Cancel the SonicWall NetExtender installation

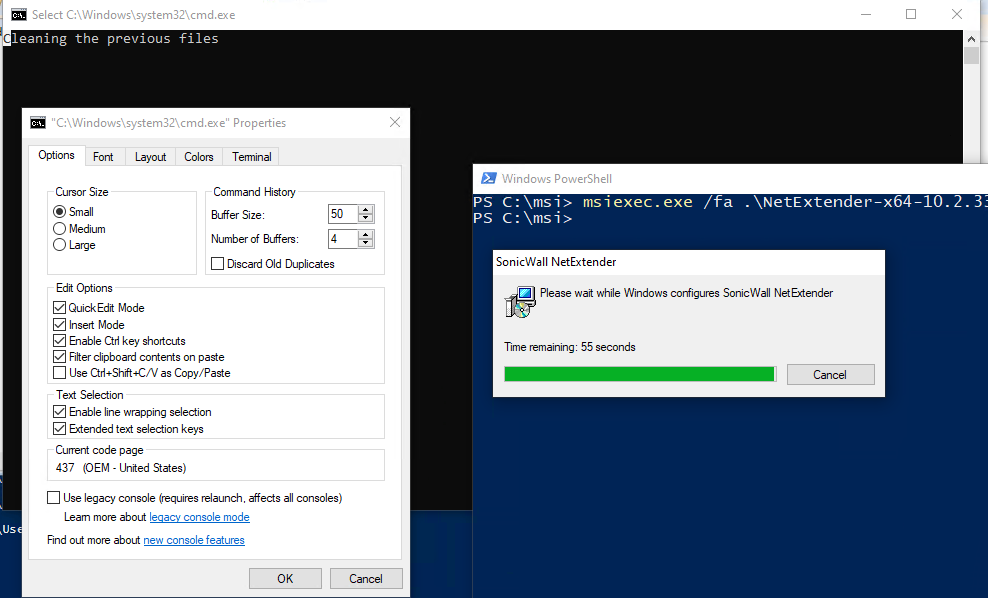click(x=830, y=374)
